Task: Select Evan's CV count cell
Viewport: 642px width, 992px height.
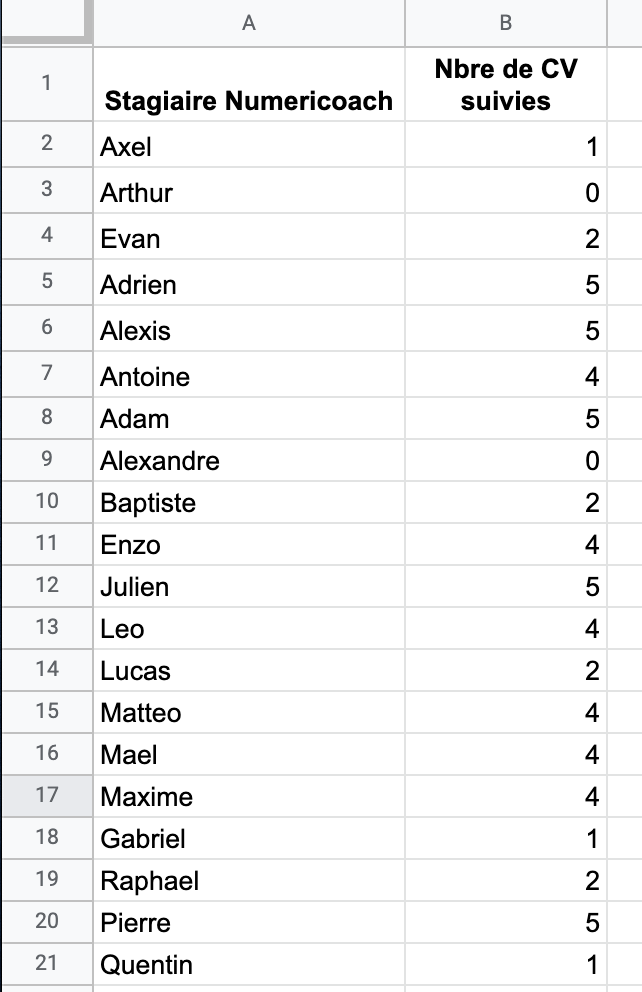Action: [505, 237]
